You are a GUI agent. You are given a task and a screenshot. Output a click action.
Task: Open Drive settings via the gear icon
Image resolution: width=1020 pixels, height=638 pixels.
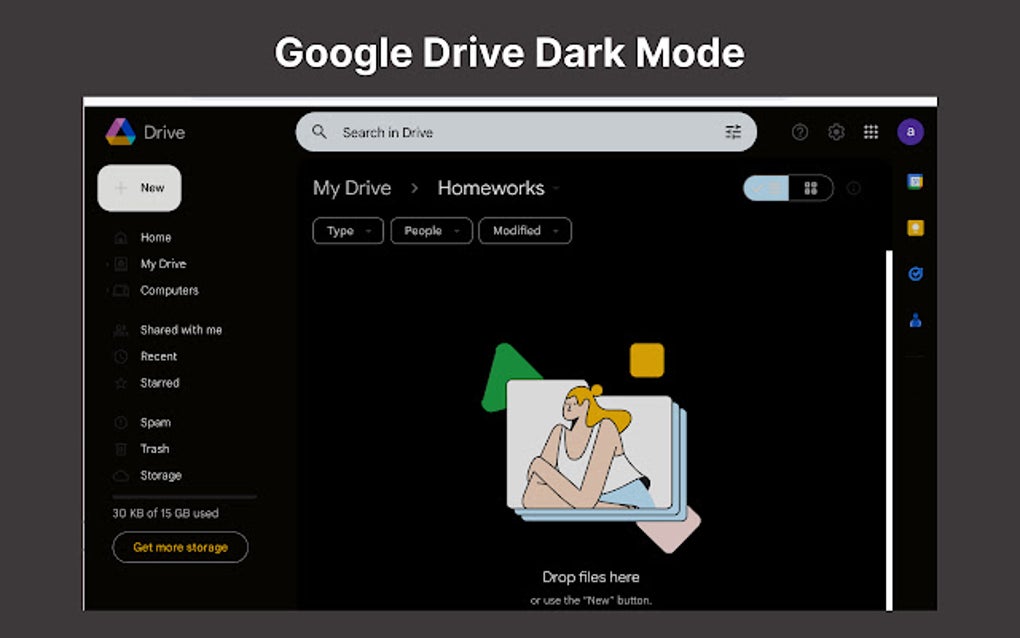(835, 131)
